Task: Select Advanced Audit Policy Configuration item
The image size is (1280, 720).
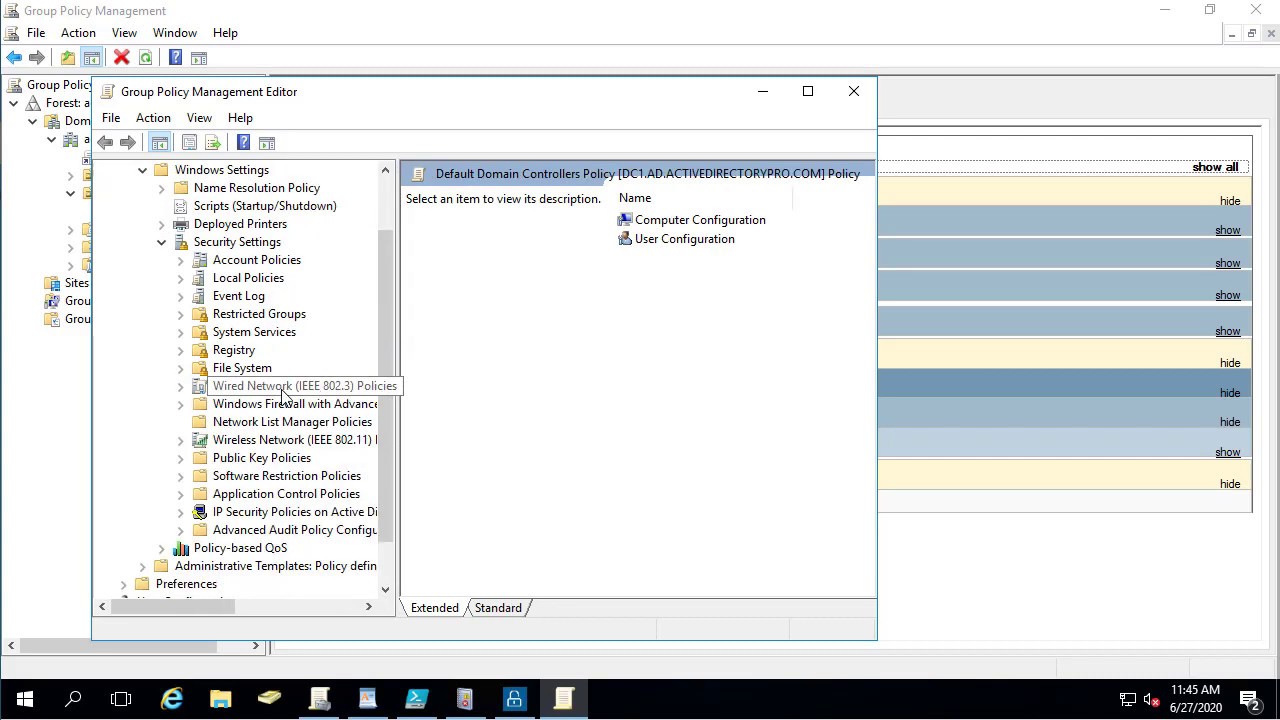Action: [x=294, y=530]
